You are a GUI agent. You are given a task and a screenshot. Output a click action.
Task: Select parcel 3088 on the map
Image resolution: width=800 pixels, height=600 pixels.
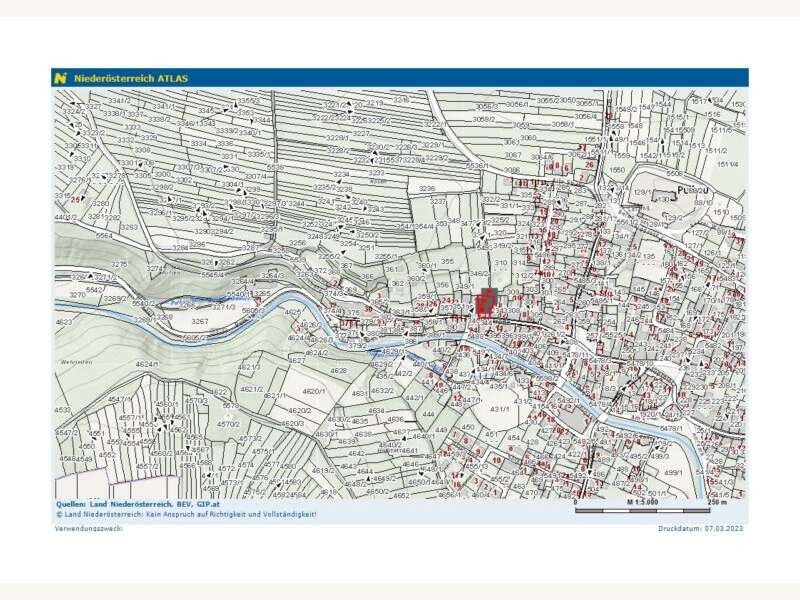pyautogui.click(x=511, y=170)
